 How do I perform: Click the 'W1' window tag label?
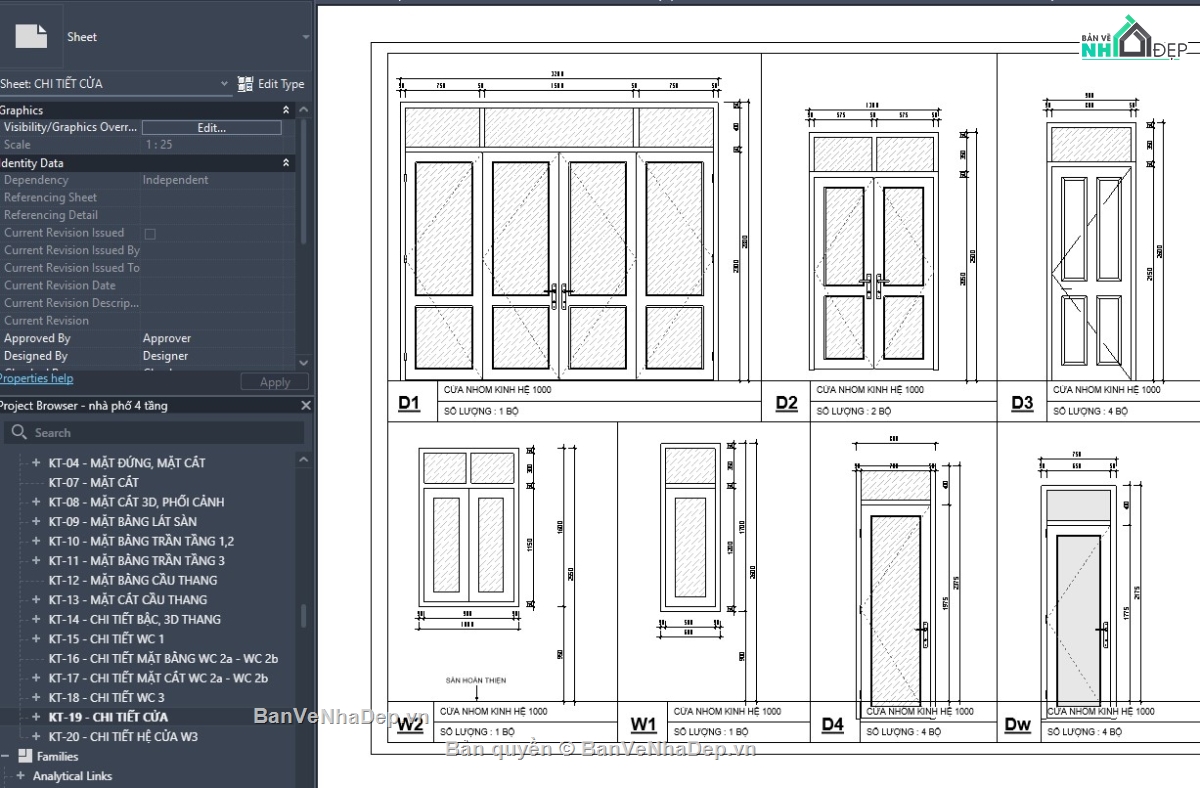click(643, 724)
